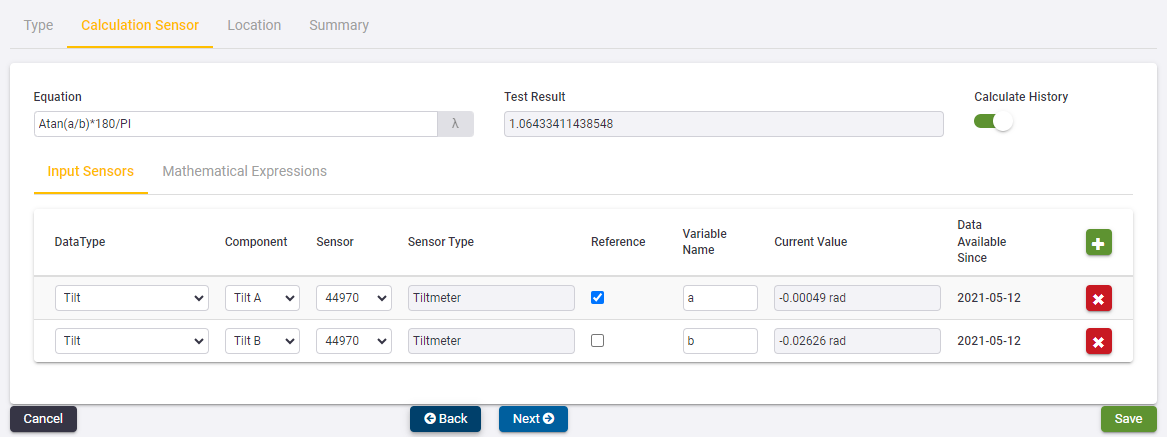Click the Calculate History label
Screen dimensions: 1167x437
pos(1021,97)
